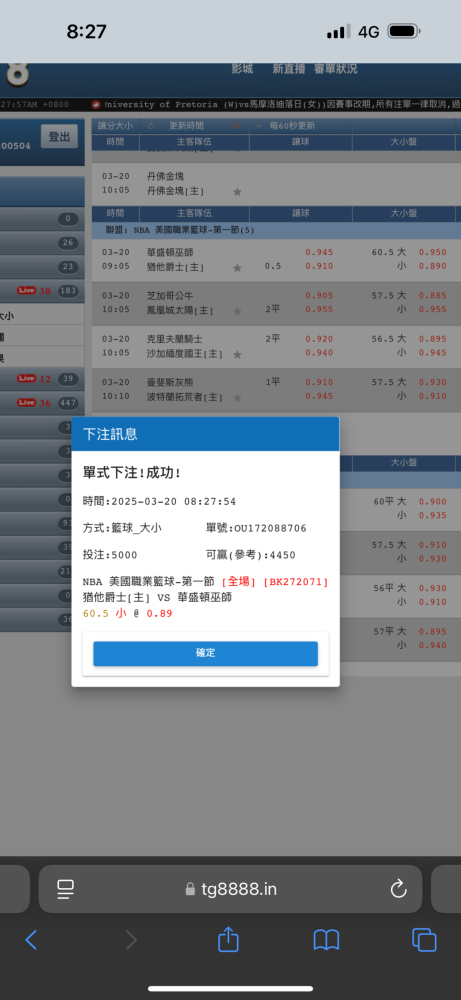This screenshot has width=461, height=1000.
Task: Star the 丹佛金塊 match
Action: (237, 191)
